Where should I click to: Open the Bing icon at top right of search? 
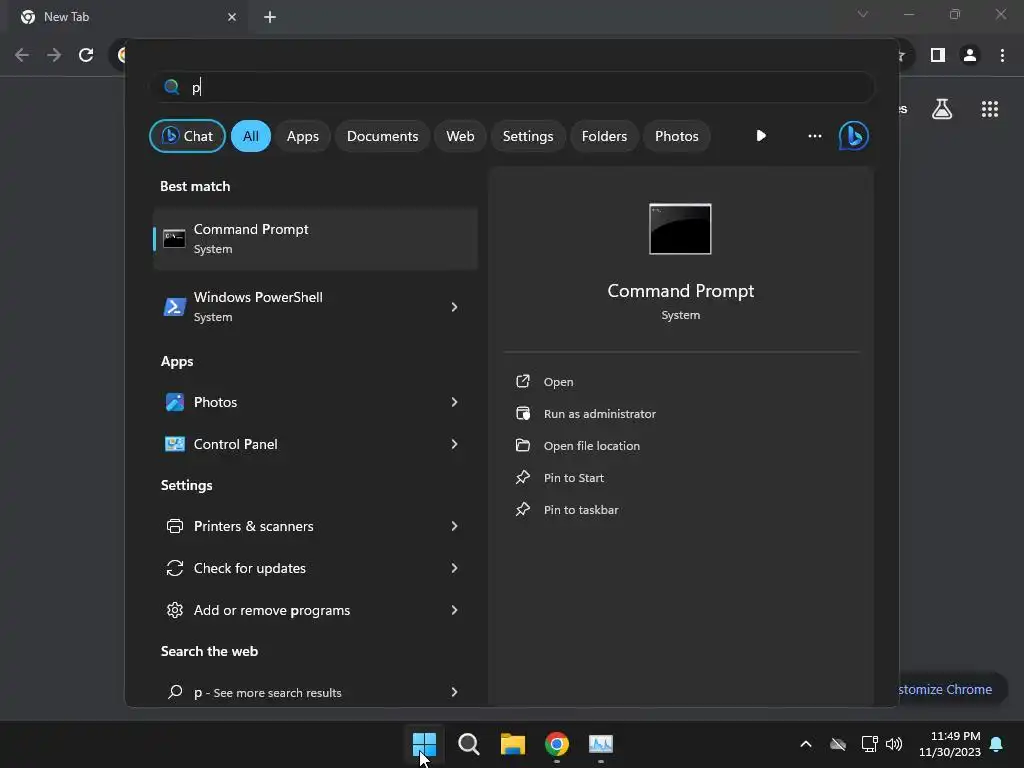pyautogui.click(x=854, y=136)
